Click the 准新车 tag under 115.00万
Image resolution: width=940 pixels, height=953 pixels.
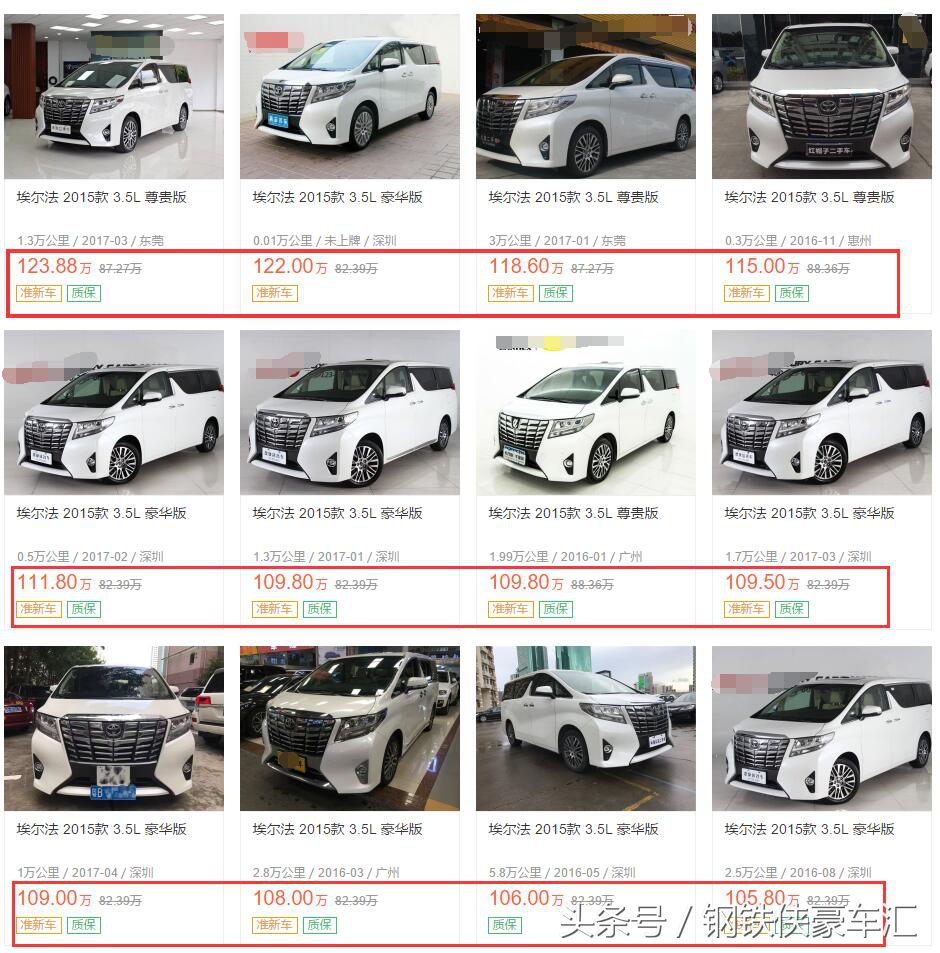747,293
